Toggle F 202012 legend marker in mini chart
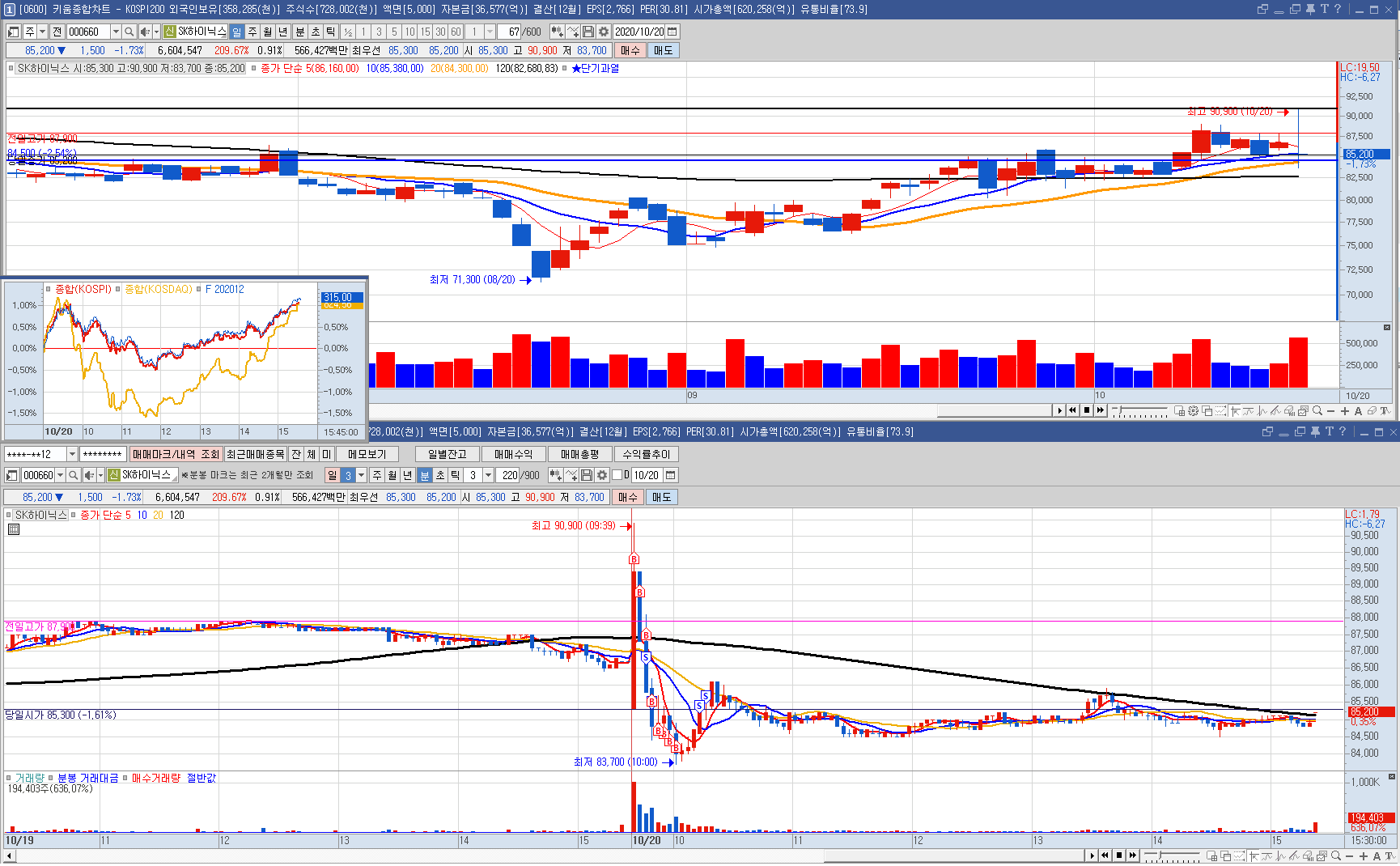 point(199,289)
